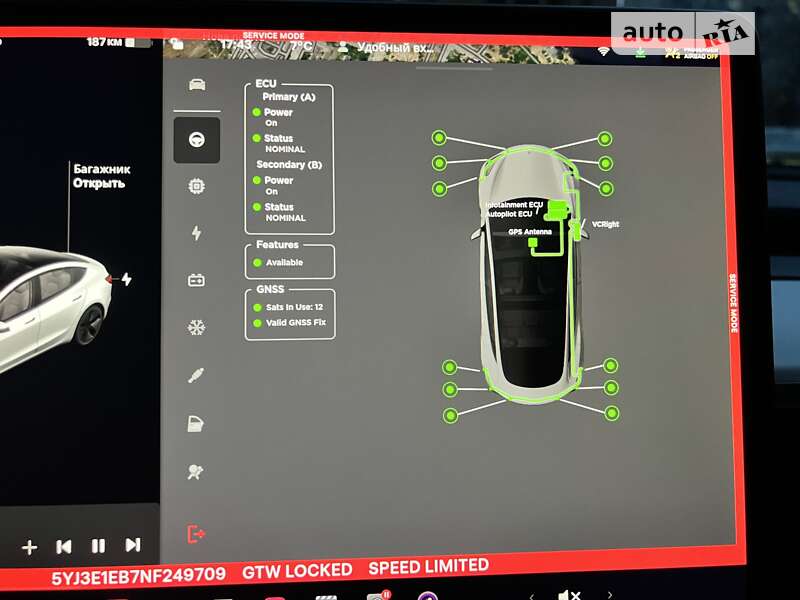Select the Infotainment ECU label on car
800x600 pixels.
(514, 205)
